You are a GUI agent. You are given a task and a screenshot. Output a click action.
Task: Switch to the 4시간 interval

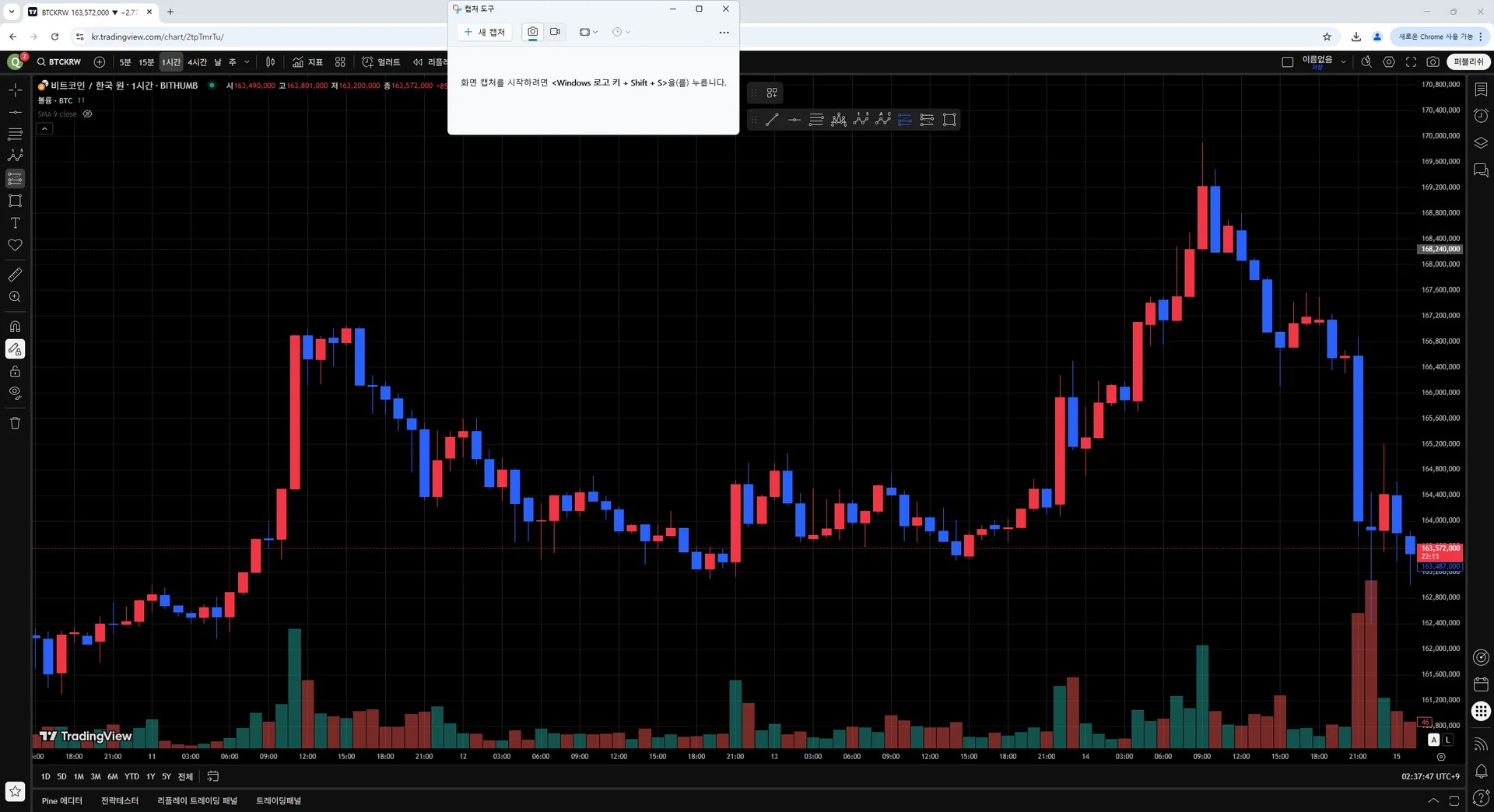tap(197, 62)
